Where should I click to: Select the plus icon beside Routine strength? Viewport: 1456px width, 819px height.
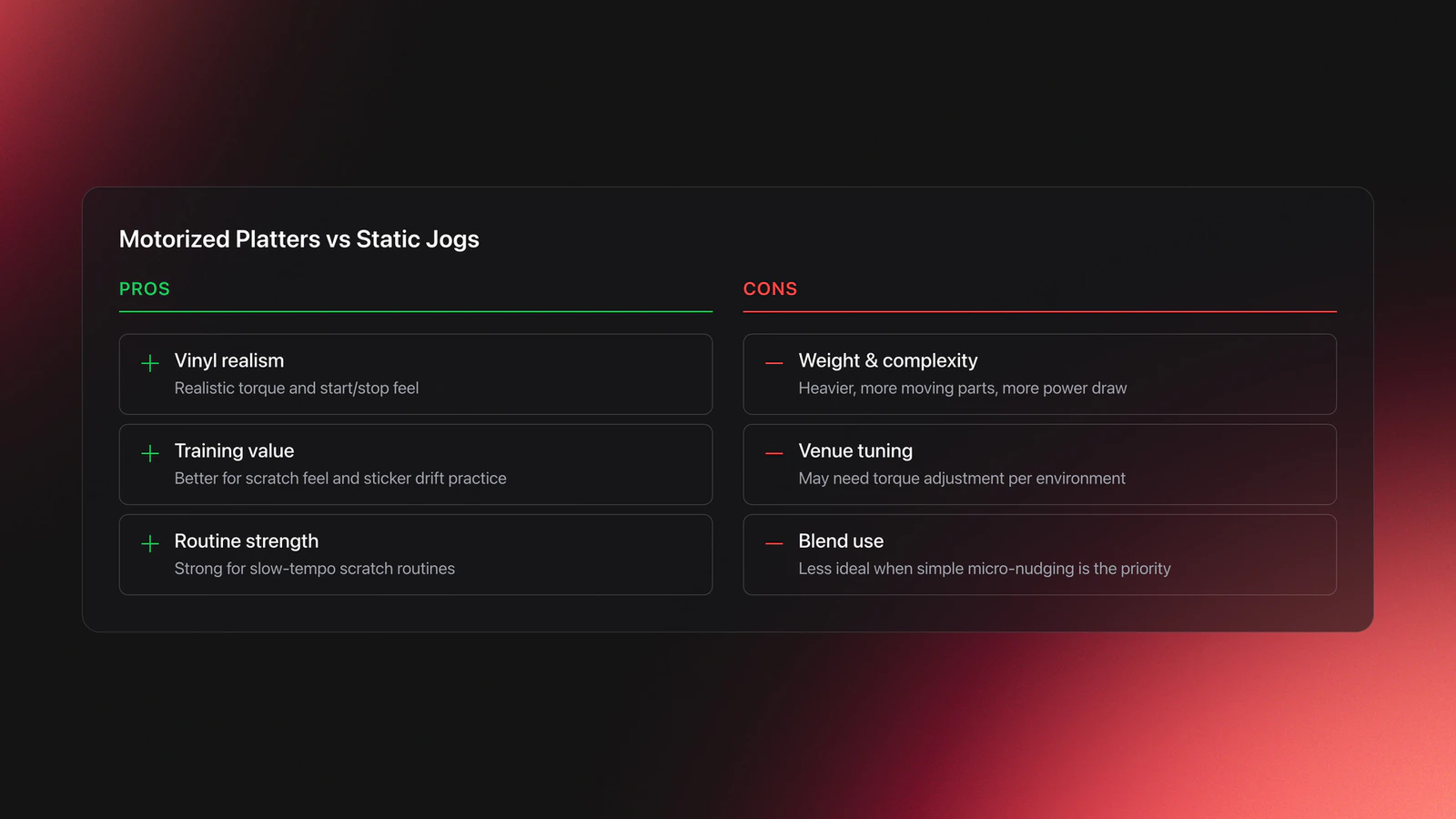pos(150,543)
